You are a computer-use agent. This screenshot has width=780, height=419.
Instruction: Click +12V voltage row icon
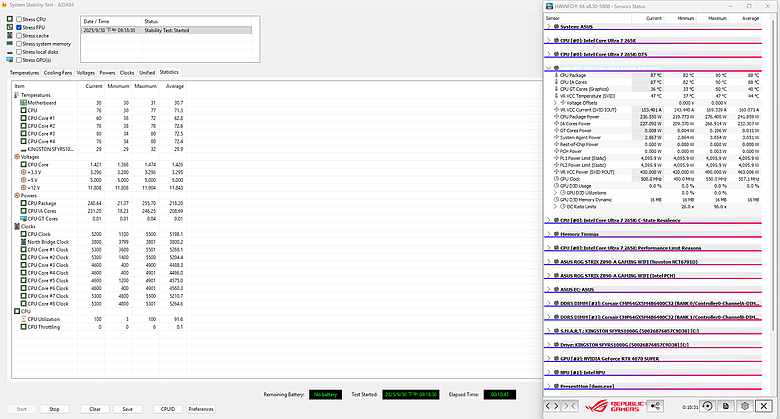click(23, 188)
